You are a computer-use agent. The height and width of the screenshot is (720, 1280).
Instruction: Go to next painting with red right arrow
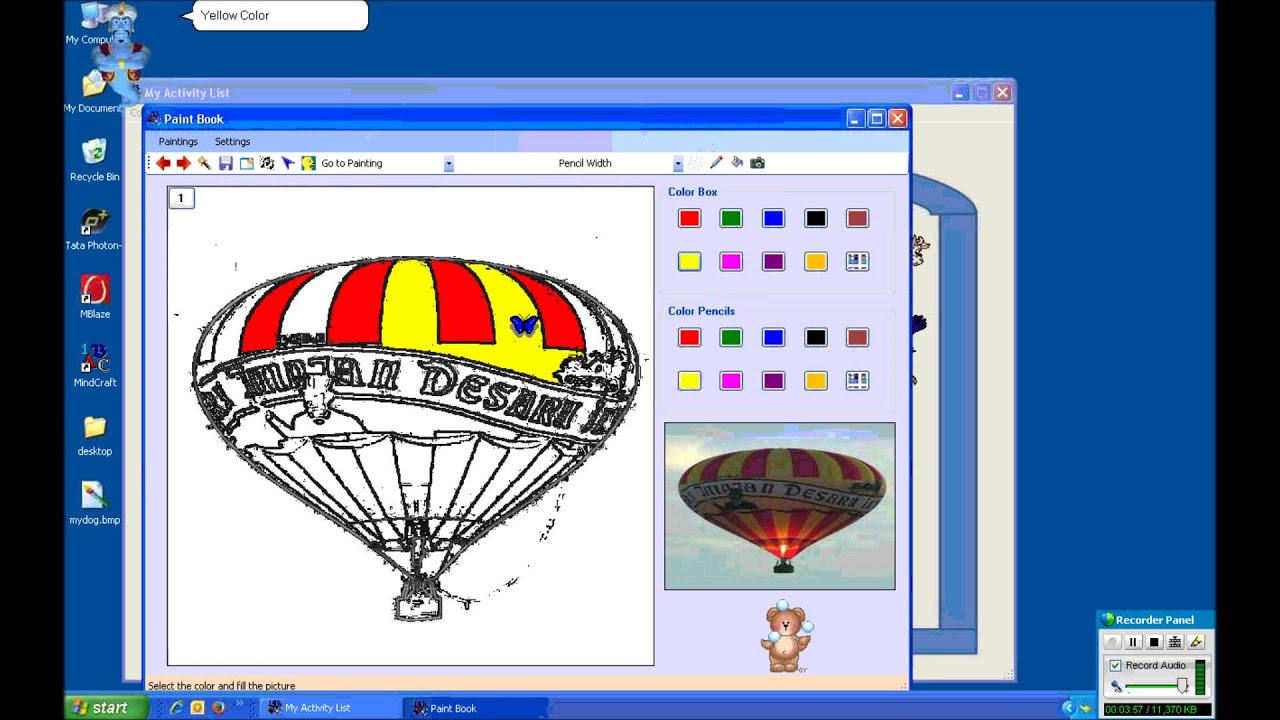[x=183, y=163]
